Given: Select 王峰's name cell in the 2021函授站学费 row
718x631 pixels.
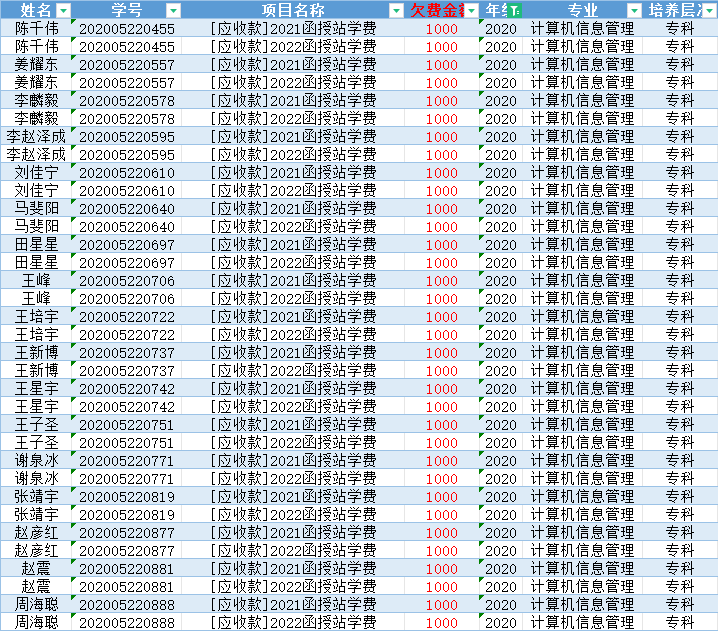Looking at the screenshot, I should 37,281.
